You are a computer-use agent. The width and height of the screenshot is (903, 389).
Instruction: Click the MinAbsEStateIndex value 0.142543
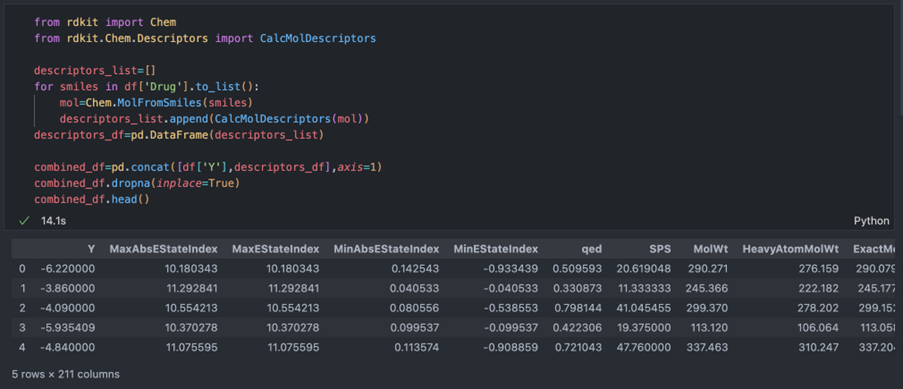click(416, 269)
